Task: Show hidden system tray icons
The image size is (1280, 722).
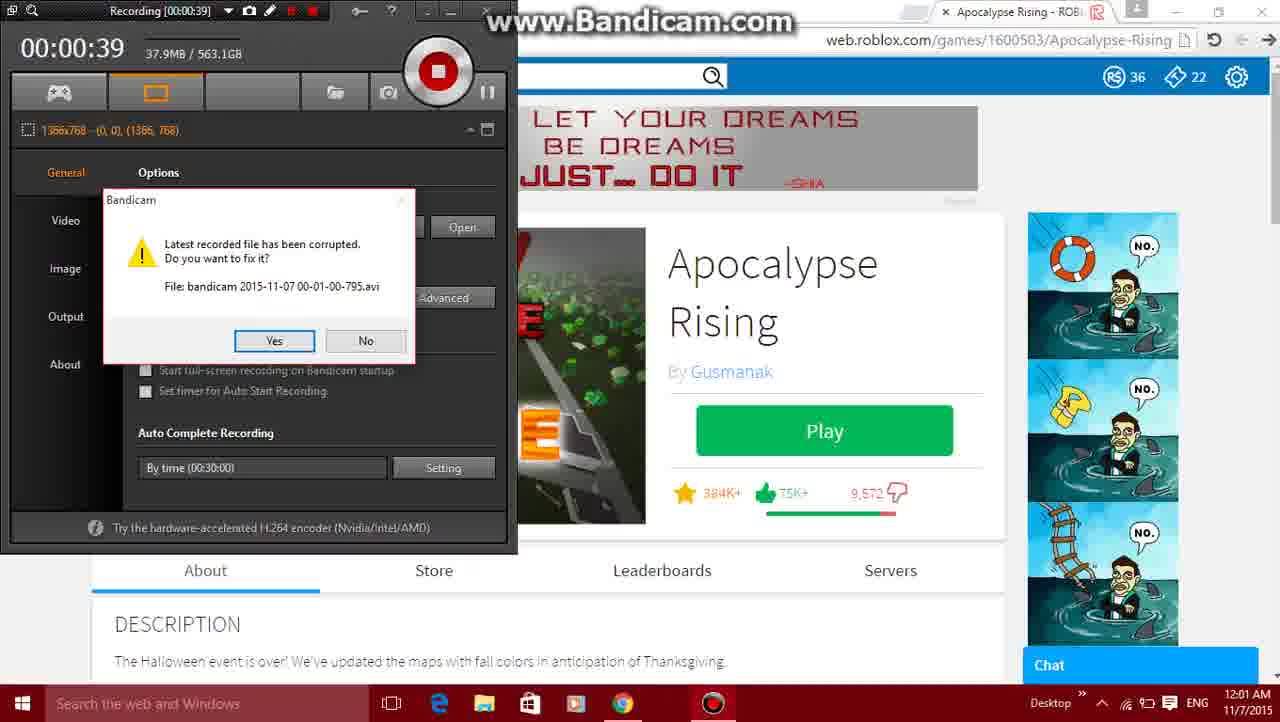Action: tap(1102, 703)
